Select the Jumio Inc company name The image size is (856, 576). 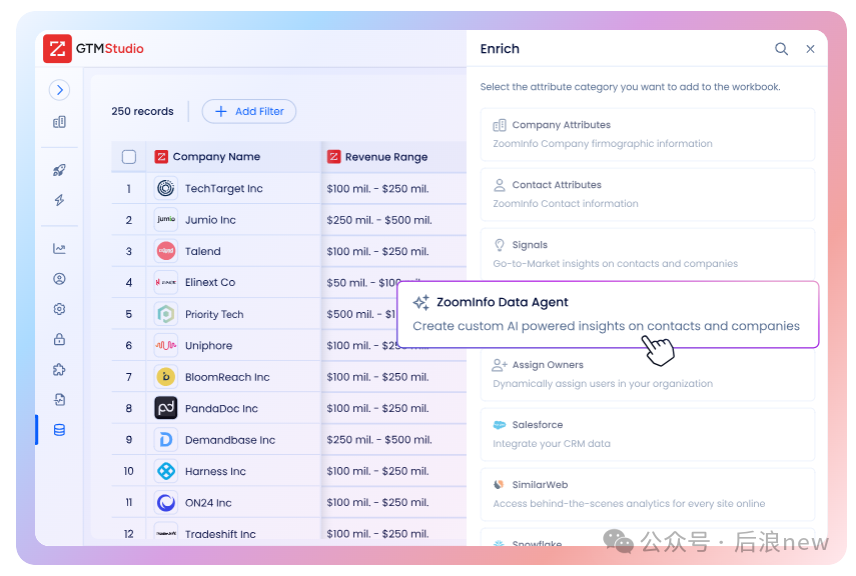[x=210, y=220]
